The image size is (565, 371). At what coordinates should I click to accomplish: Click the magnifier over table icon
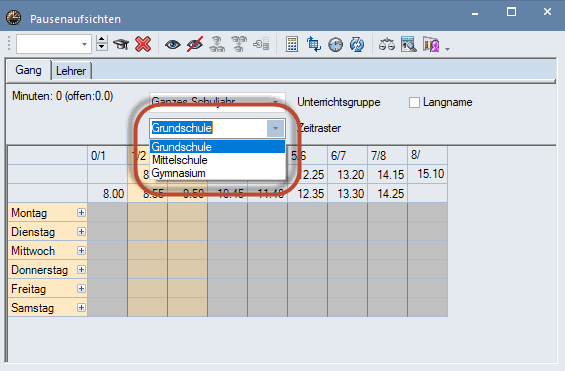coord(409,44)
